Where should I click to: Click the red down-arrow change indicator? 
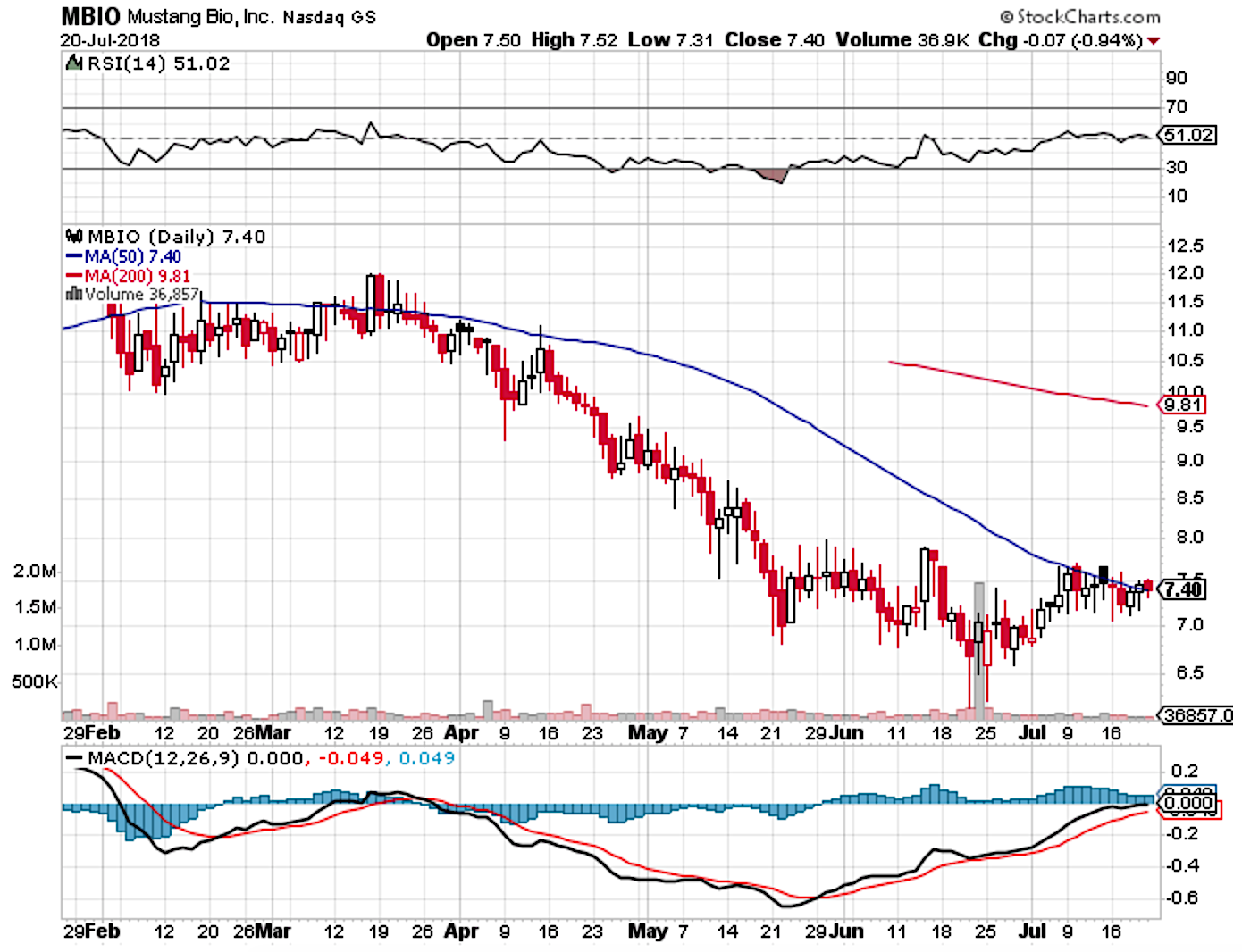(x=1154, y=41)
